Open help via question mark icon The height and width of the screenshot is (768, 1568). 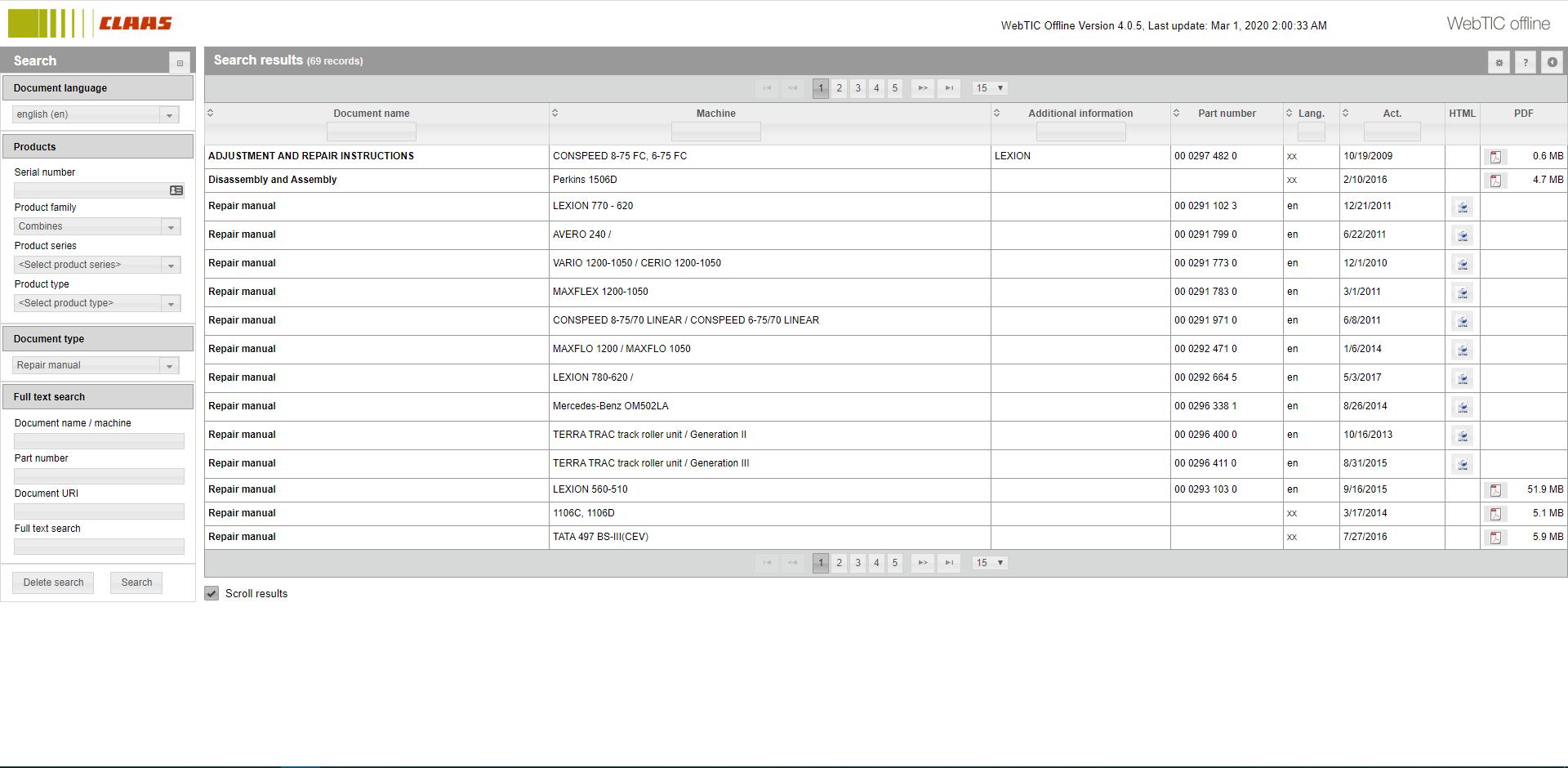1525,62
